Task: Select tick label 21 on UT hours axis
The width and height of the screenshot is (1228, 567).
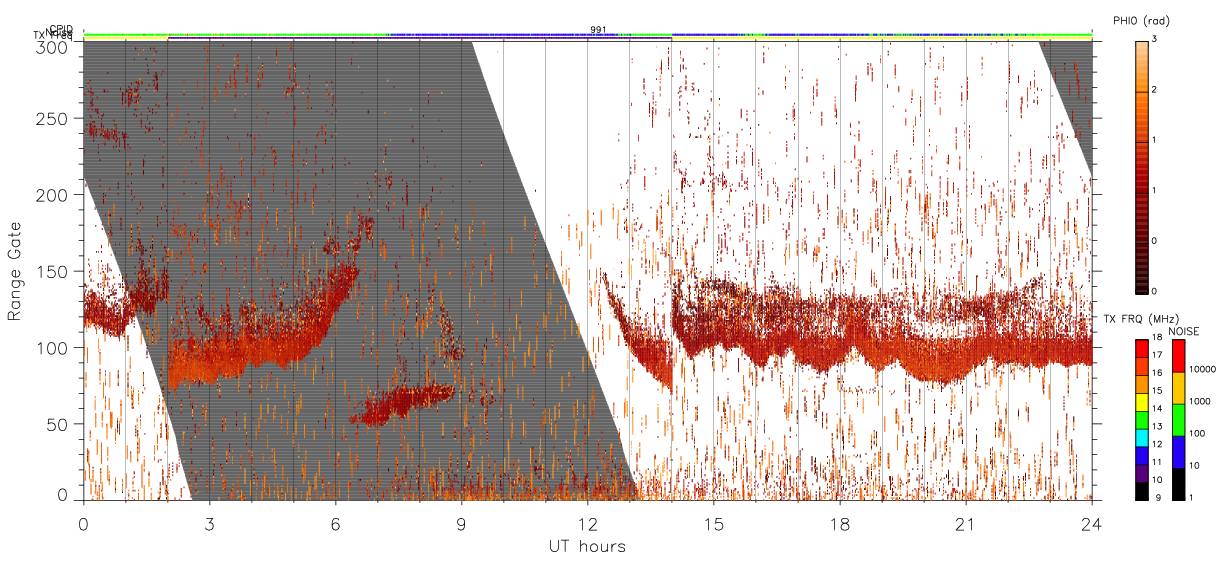Action: tap(966, 524)
